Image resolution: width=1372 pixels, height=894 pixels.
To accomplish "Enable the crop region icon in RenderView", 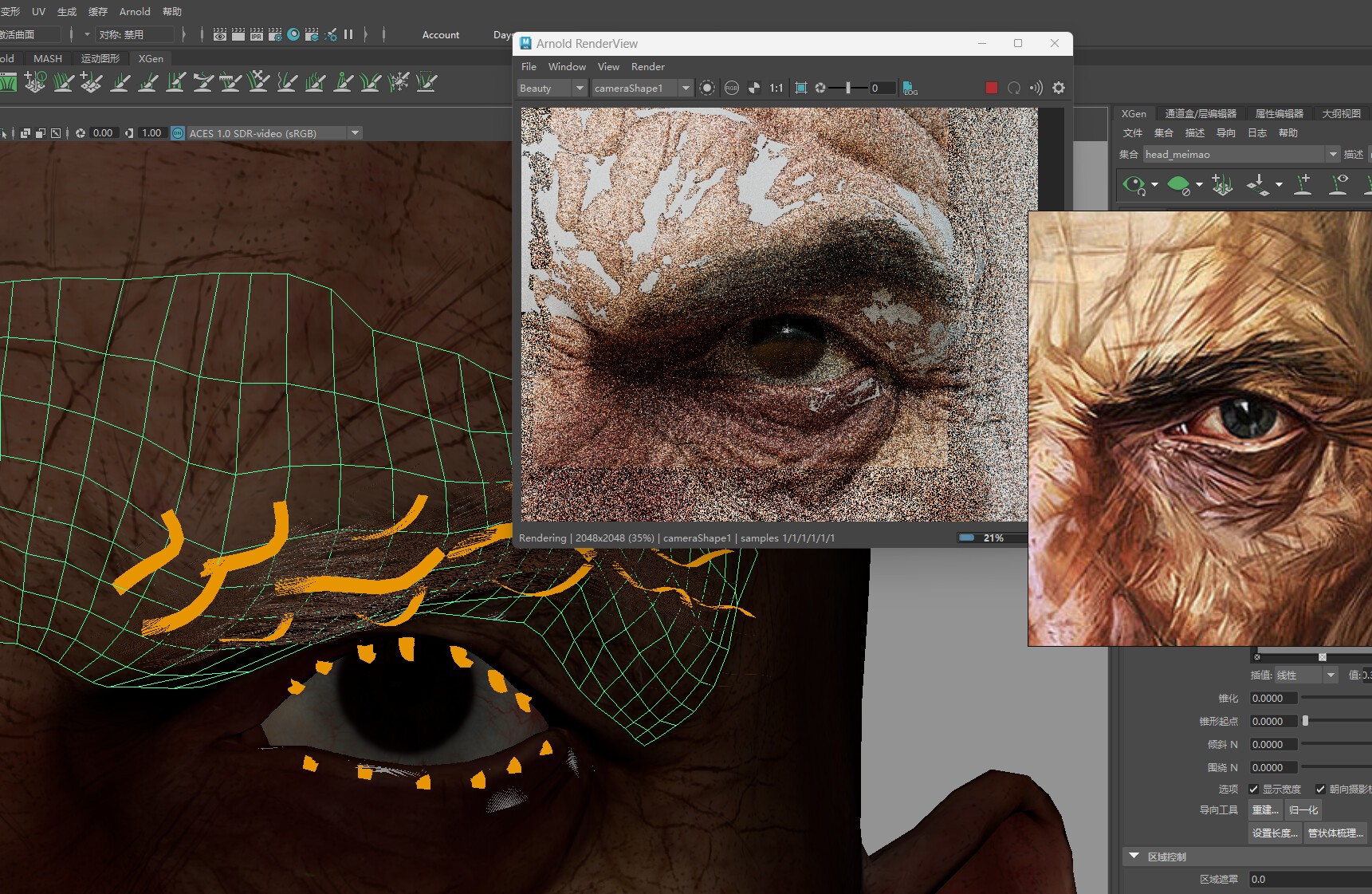I will click(800, 88).
